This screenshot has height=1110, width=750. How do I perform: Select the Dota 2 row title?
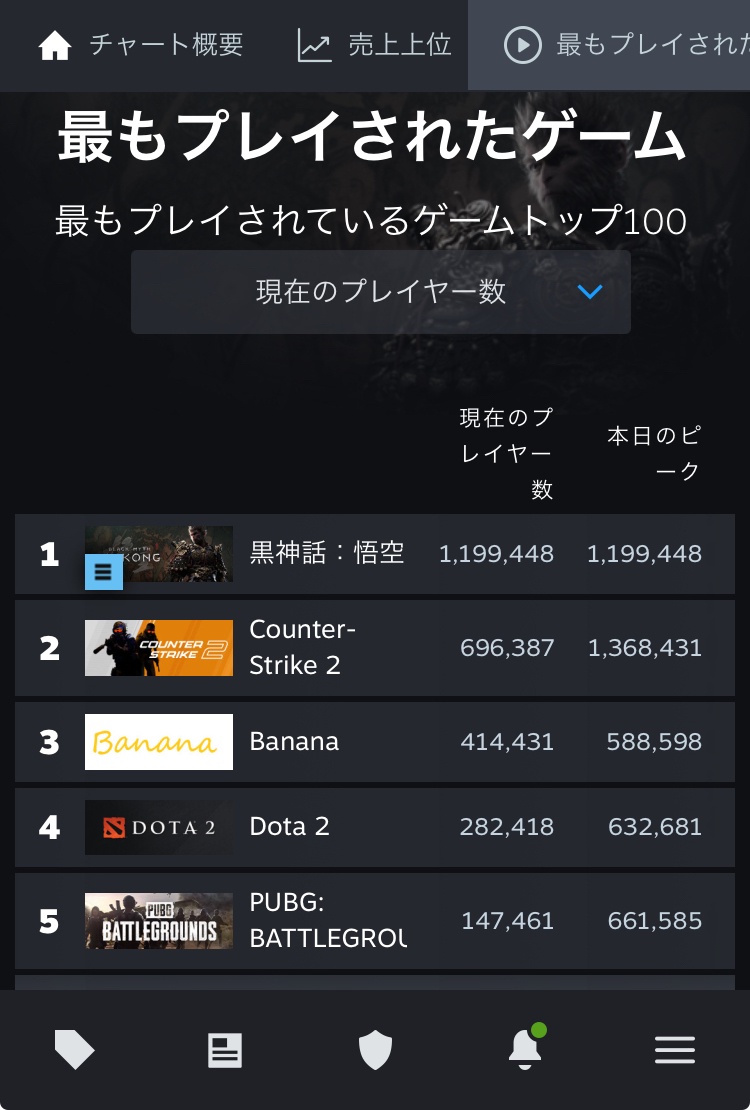pyautogui.click(x=289, y=827)
